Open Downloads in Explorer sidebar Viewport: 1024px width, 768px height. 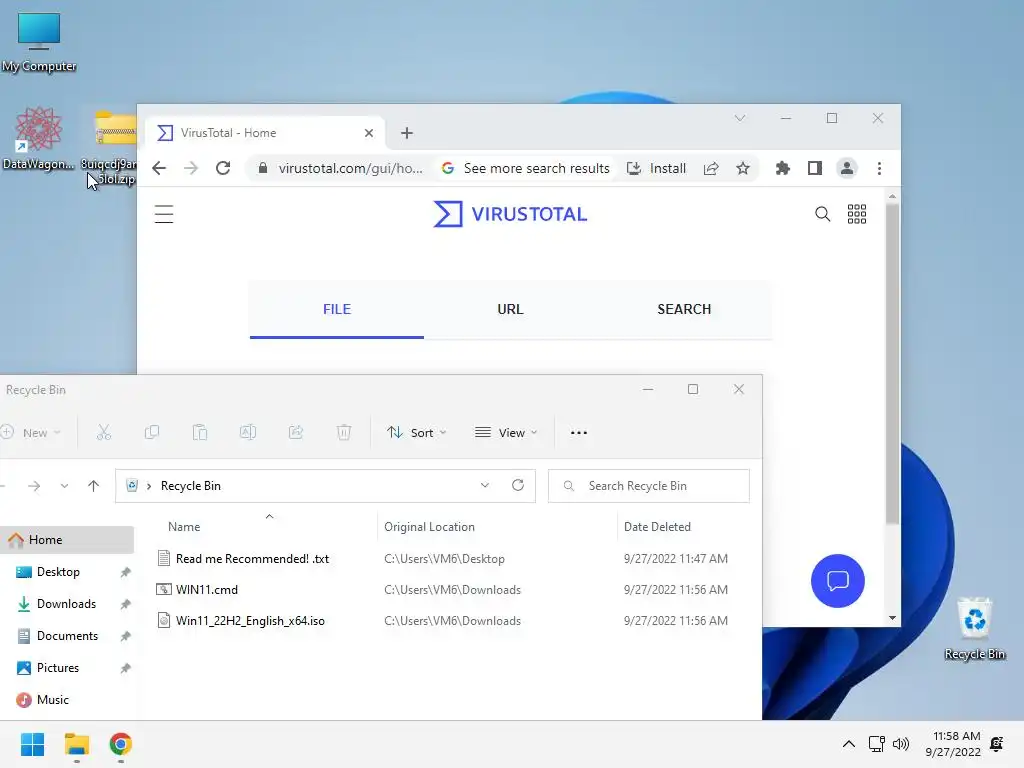68,603
